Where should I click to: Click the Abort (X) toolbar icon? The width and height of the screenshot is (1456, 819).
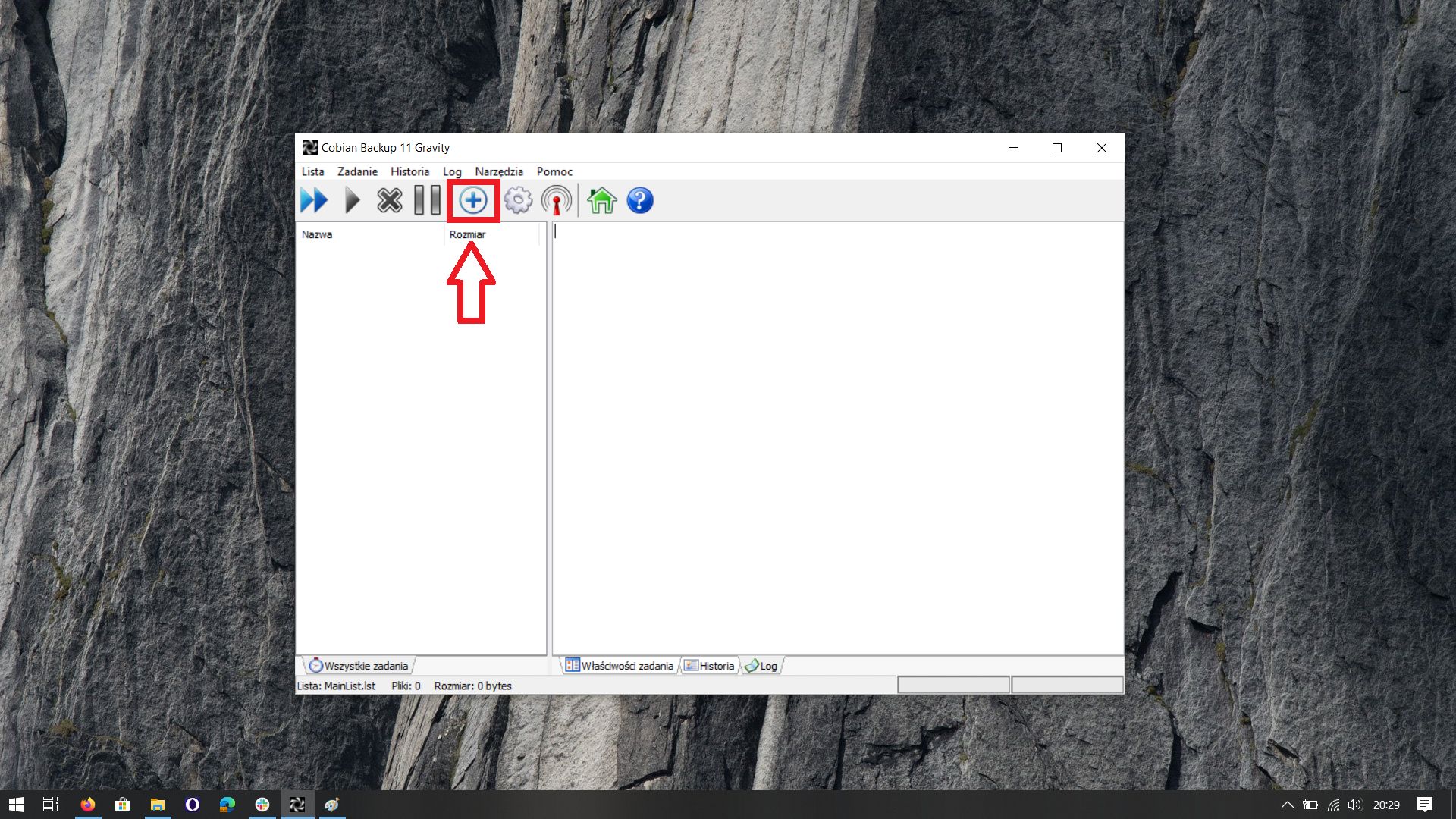(390, 201)
